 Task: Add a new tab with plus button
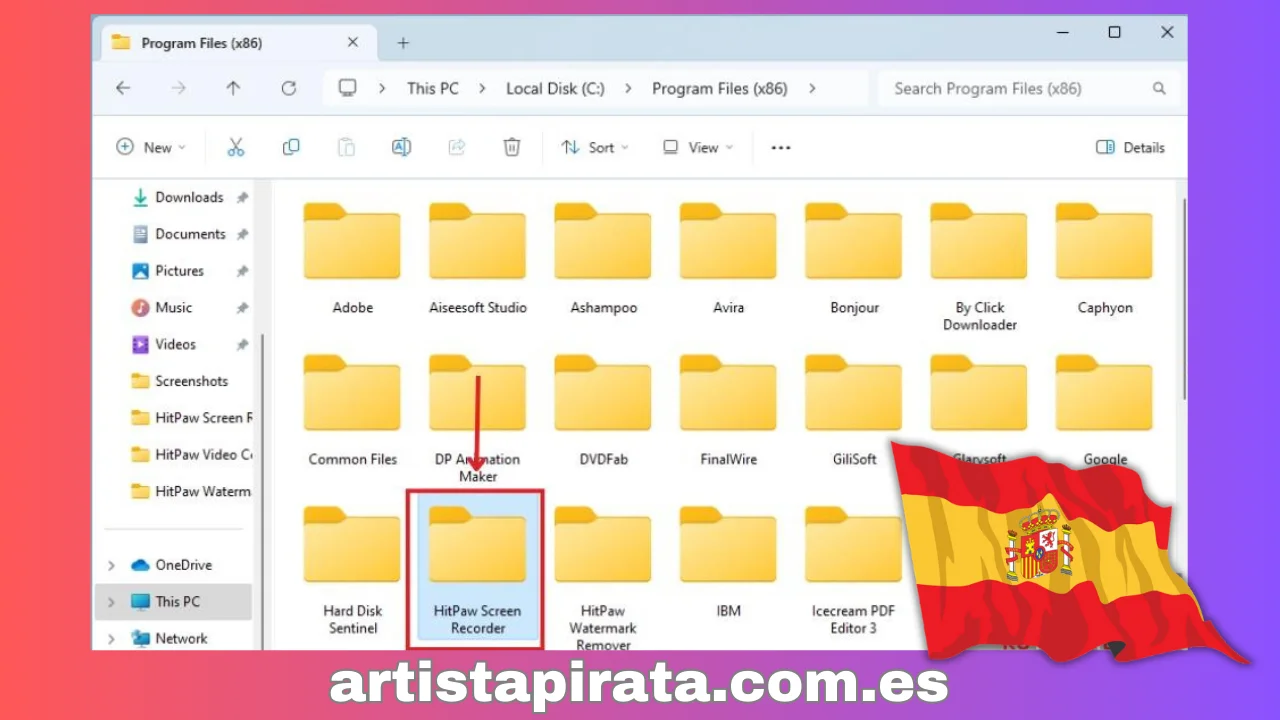point(403,43)
